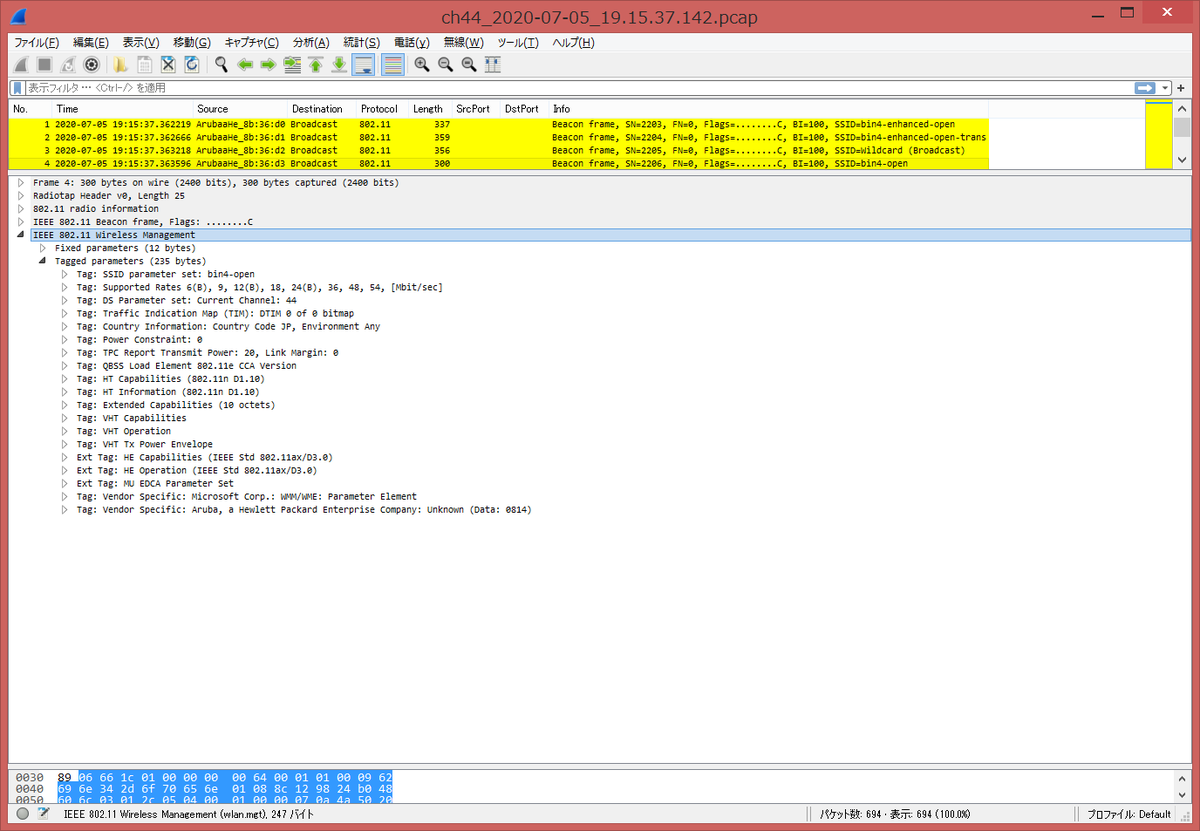Screen dimensions: 1200x831
Task: Open the 無線(W) menu
Action: (x=463, y=43)
